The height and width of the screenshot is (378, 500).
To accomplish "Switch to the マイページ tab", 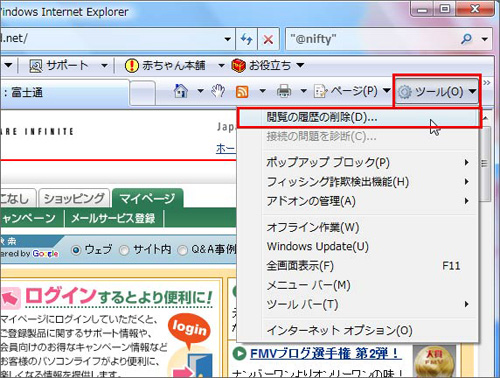I will pyautogui.click(x=147, y=199).
